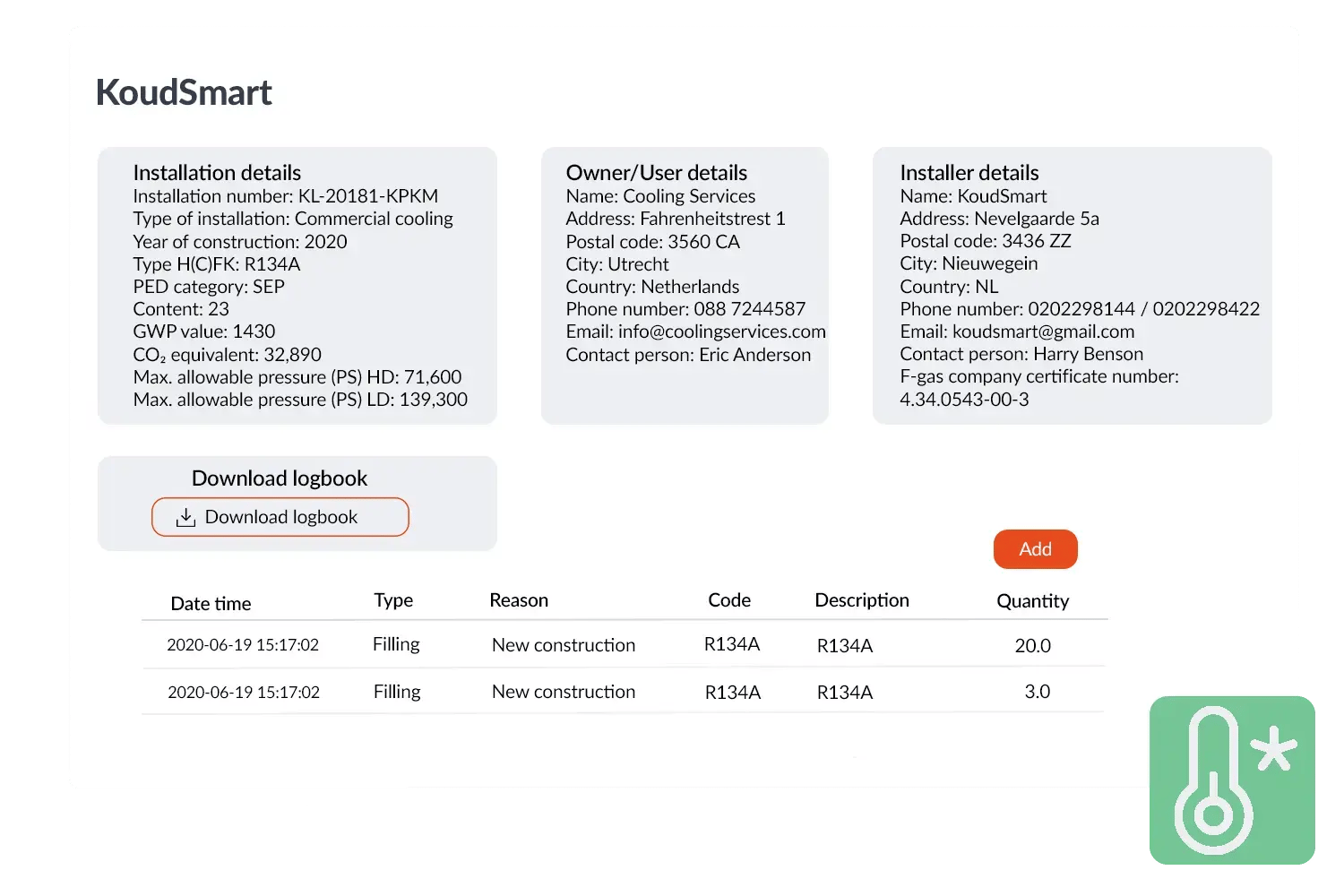Select the quantity 20.0 cell
The width and height of the screenshot is (1344, 896).
click(1032, 646)
